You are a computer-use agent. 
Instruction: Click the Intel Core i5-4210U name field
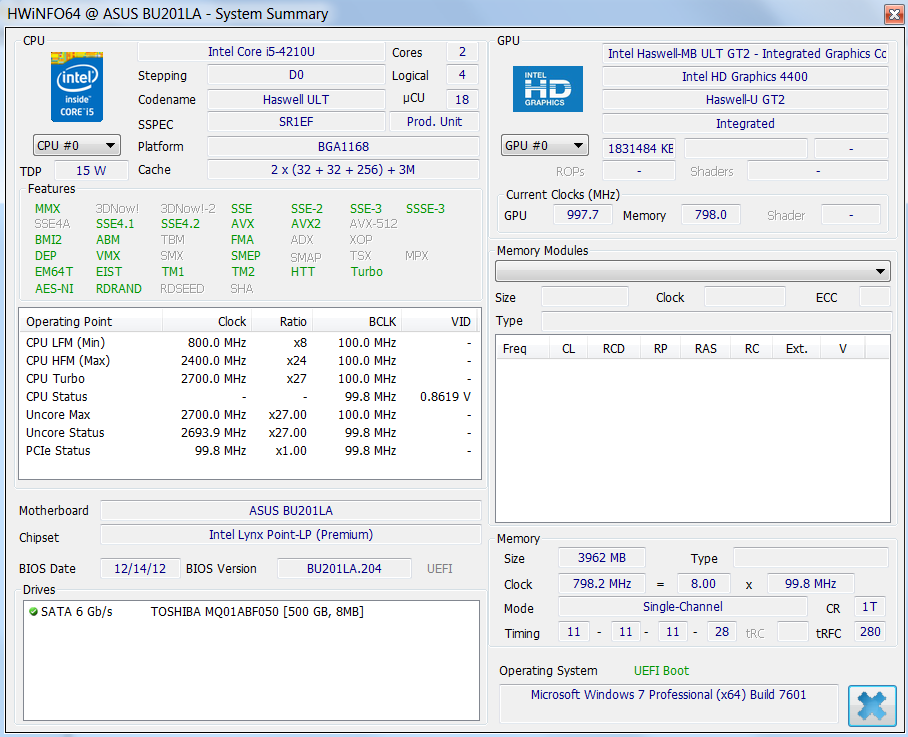261,52
